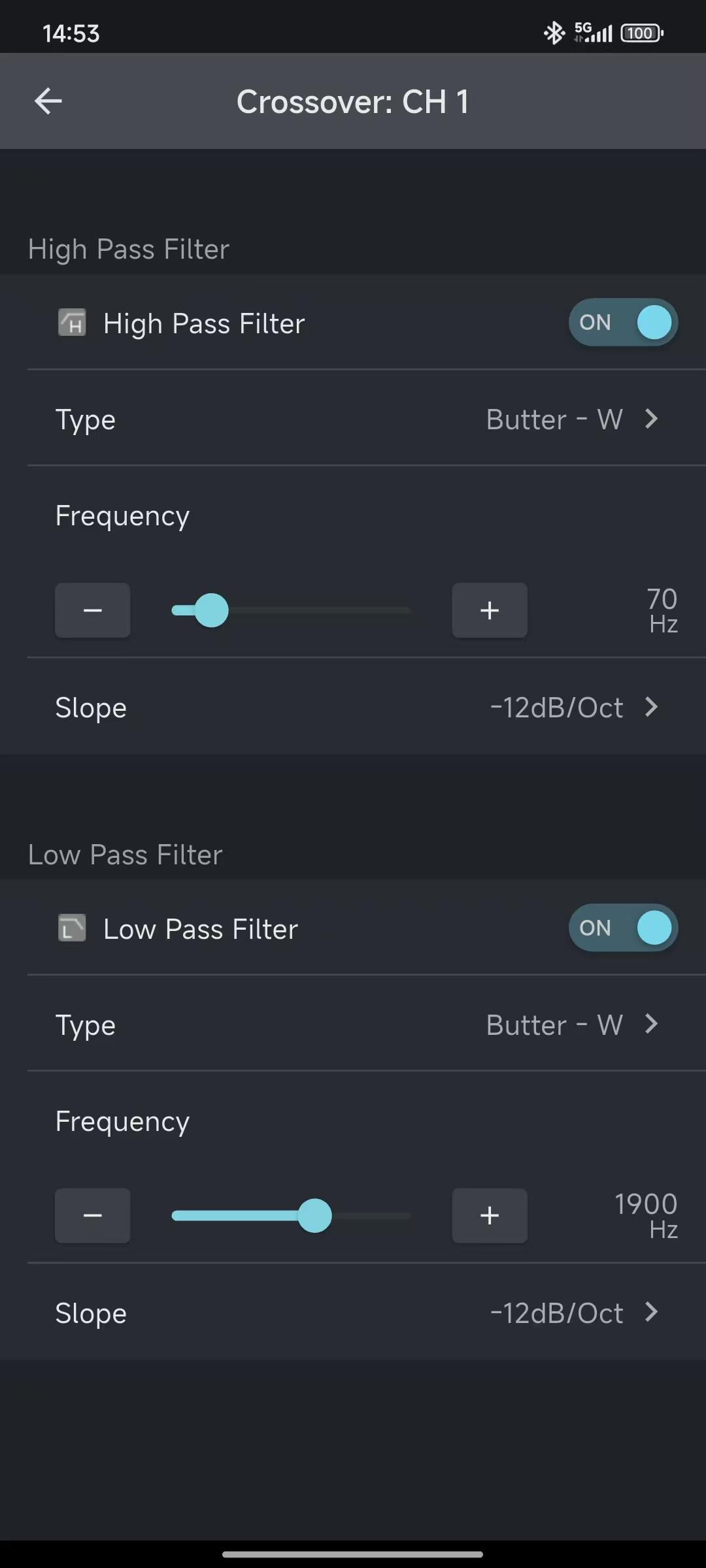Viewport: 706px width, 1568px height.
Task: Open high pass Type Butter-W selector
Action: (x=572, y=419)
